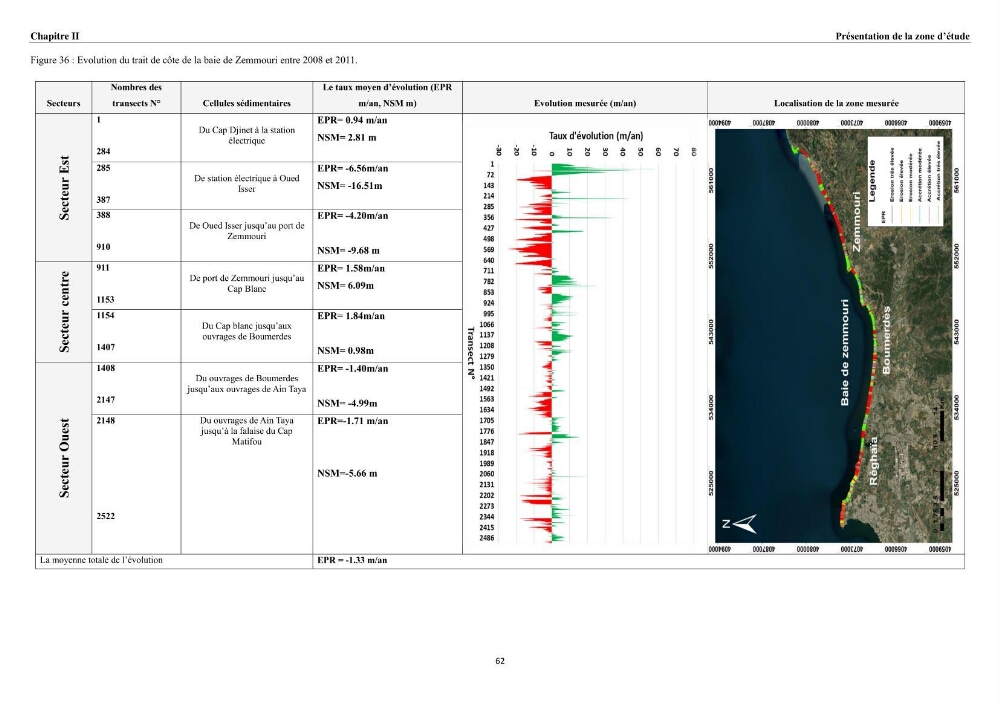Select the 'Secteur centre' rotated label
The height and width of the screenshot is (707, 1000).
(x=64, y=312)
